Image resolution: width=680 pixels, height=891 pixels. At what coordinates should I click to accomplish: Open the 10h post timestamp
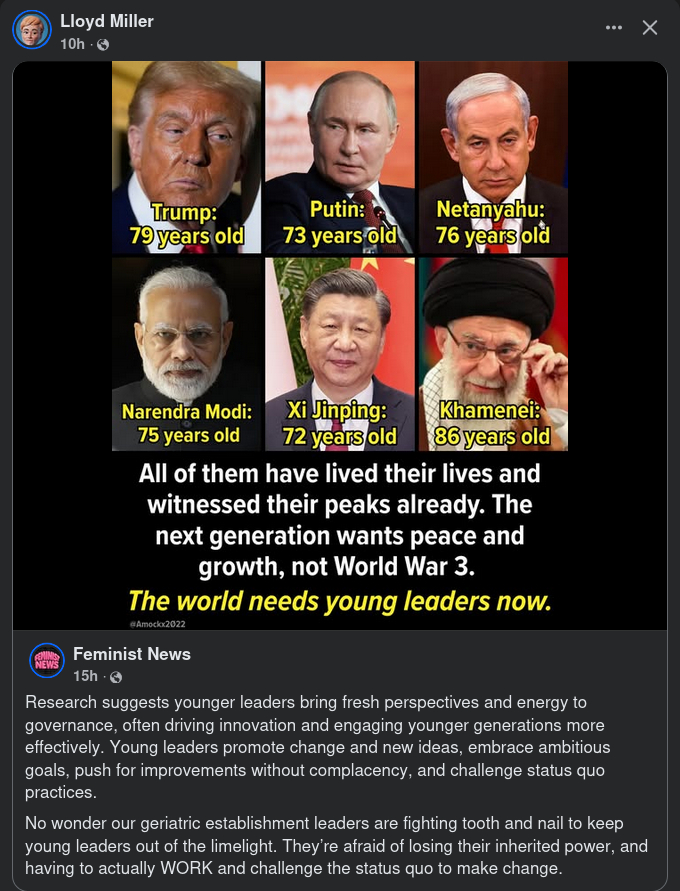pos(72,44)
